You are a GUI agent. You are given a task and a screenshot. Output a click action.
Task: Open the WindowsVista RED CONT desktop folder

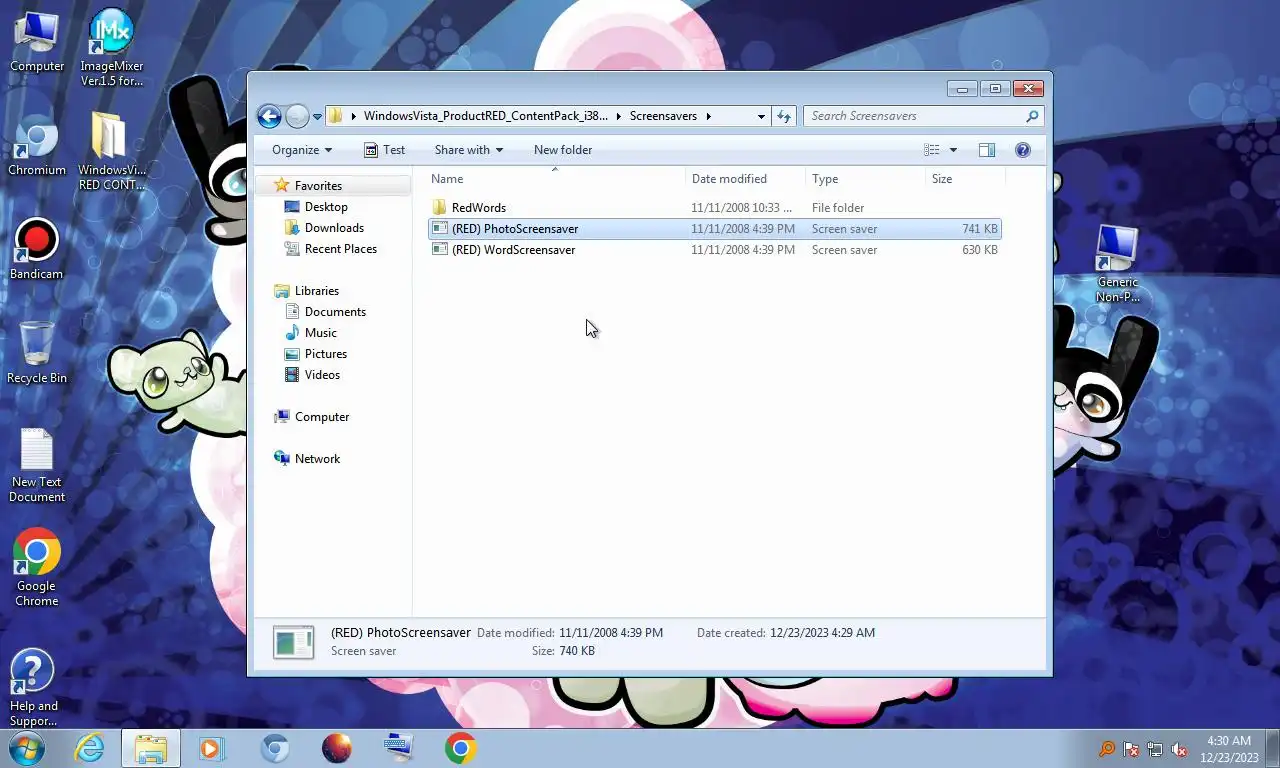pyautogui.click(x=111, y=151)
